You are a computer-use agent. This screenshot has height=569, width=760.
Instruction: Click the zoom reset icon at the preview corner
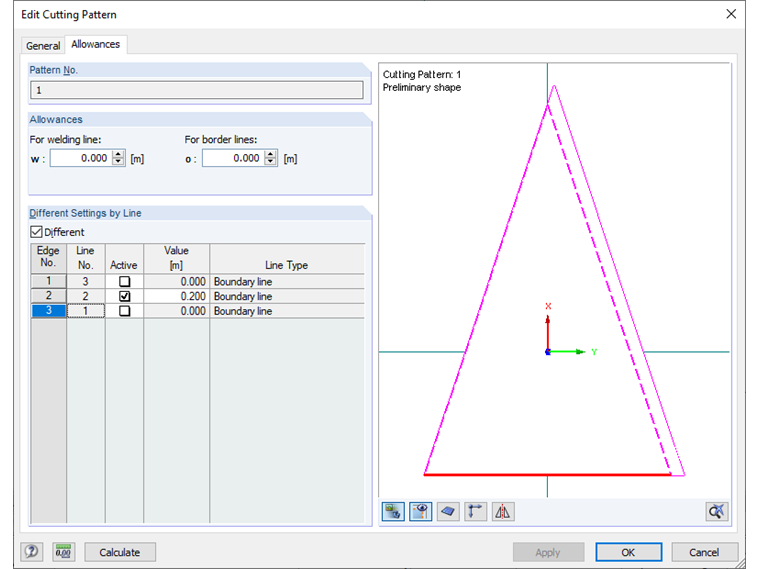point(716,512)
